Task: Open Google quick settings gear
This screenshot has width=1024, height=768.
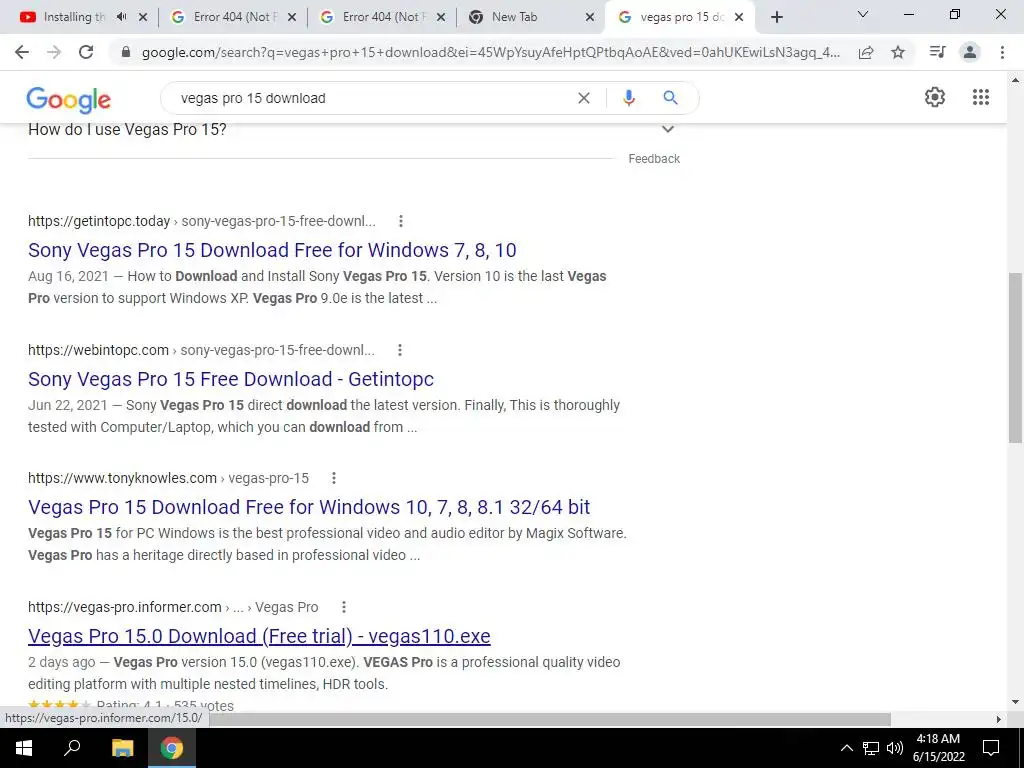Action: pos(935,97)
